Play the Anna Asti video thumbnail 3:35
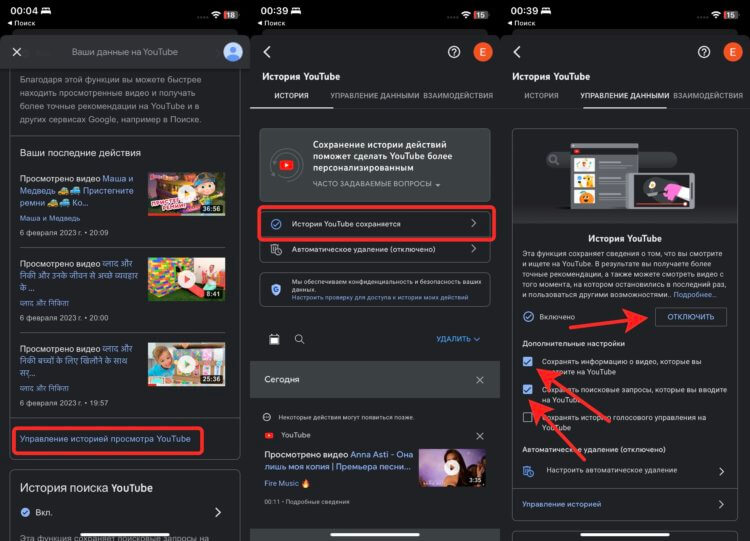750x541 pixels. pos(452,467)
